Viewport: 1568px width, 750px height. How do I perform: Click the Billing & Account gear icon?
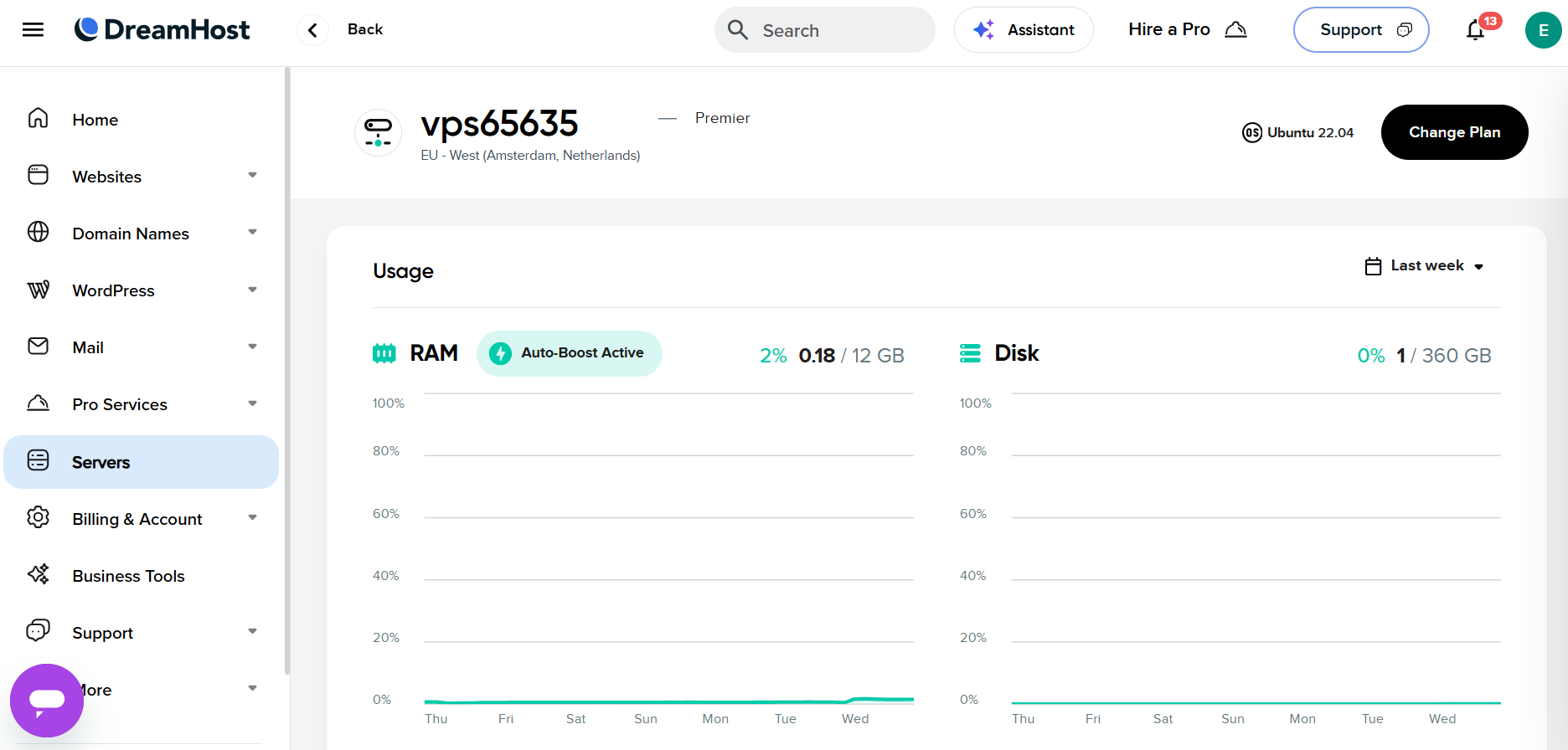39,517
